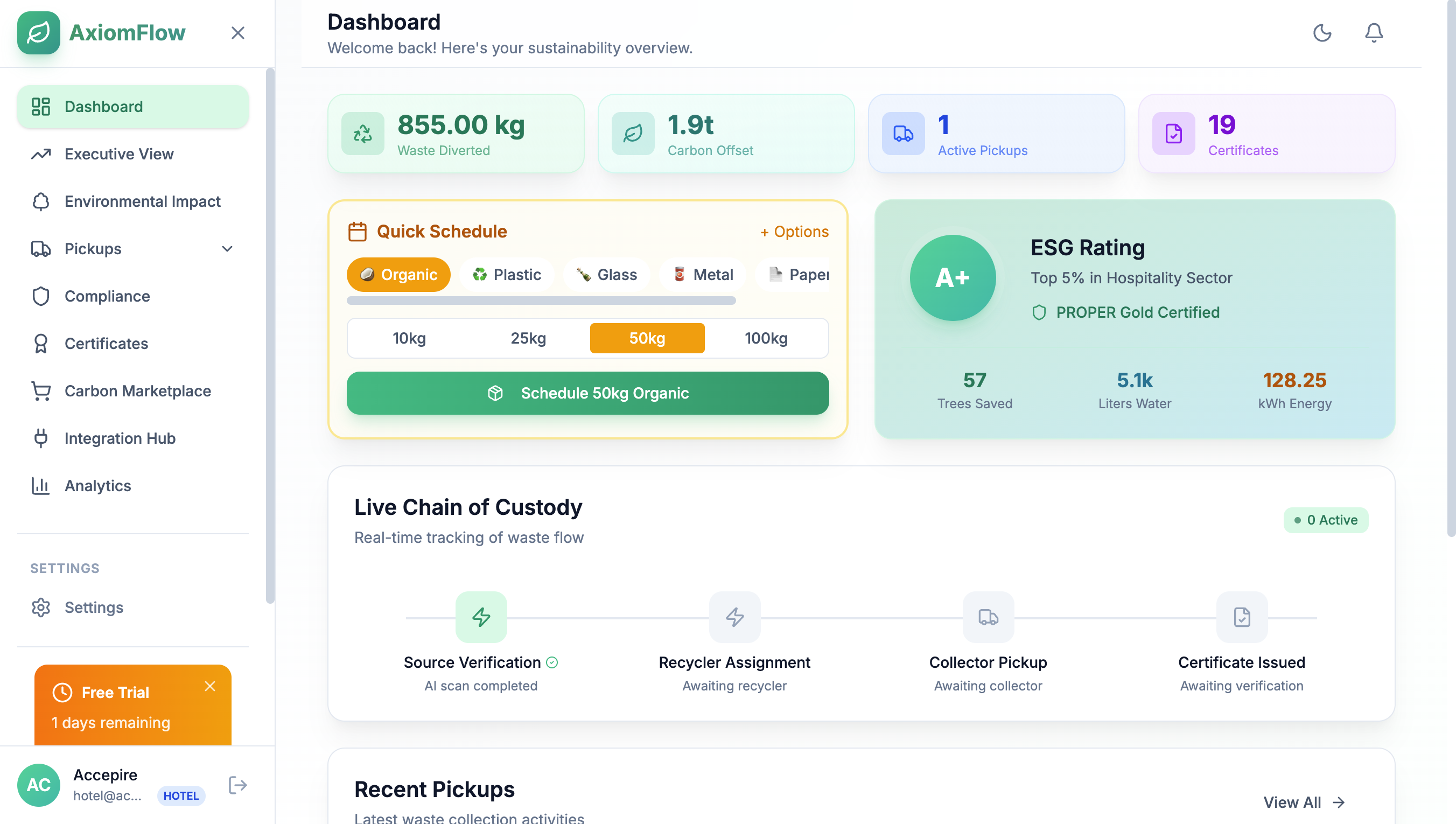Open Executive View in the sidebar
Viewport: 1456px width, 824px height.
[133, 154]
